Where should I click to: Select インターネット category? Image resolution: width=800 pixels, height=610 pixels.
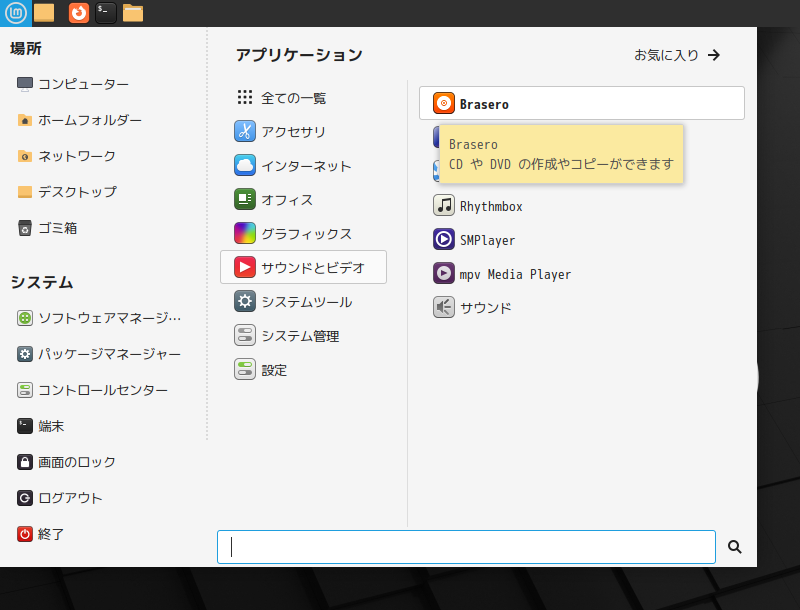[x=304, y=165]
